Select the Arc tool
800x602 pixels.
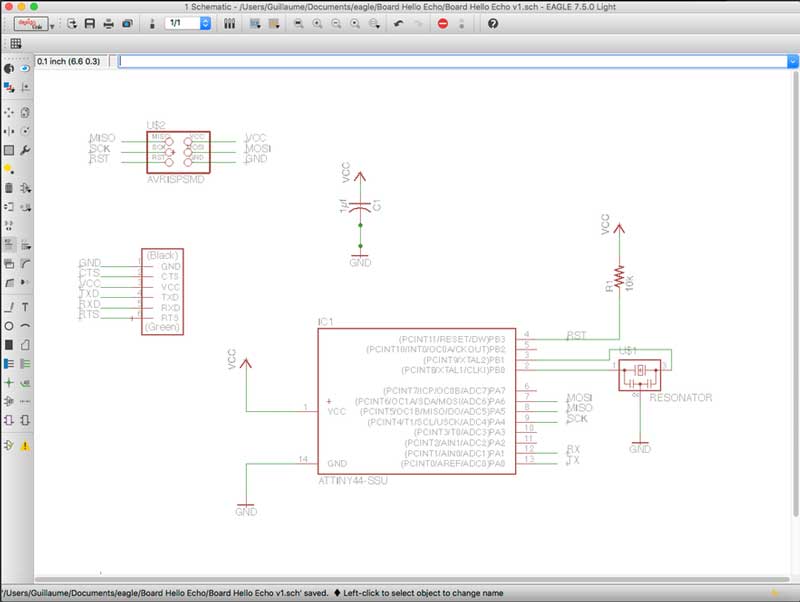[x=25, y=325]
